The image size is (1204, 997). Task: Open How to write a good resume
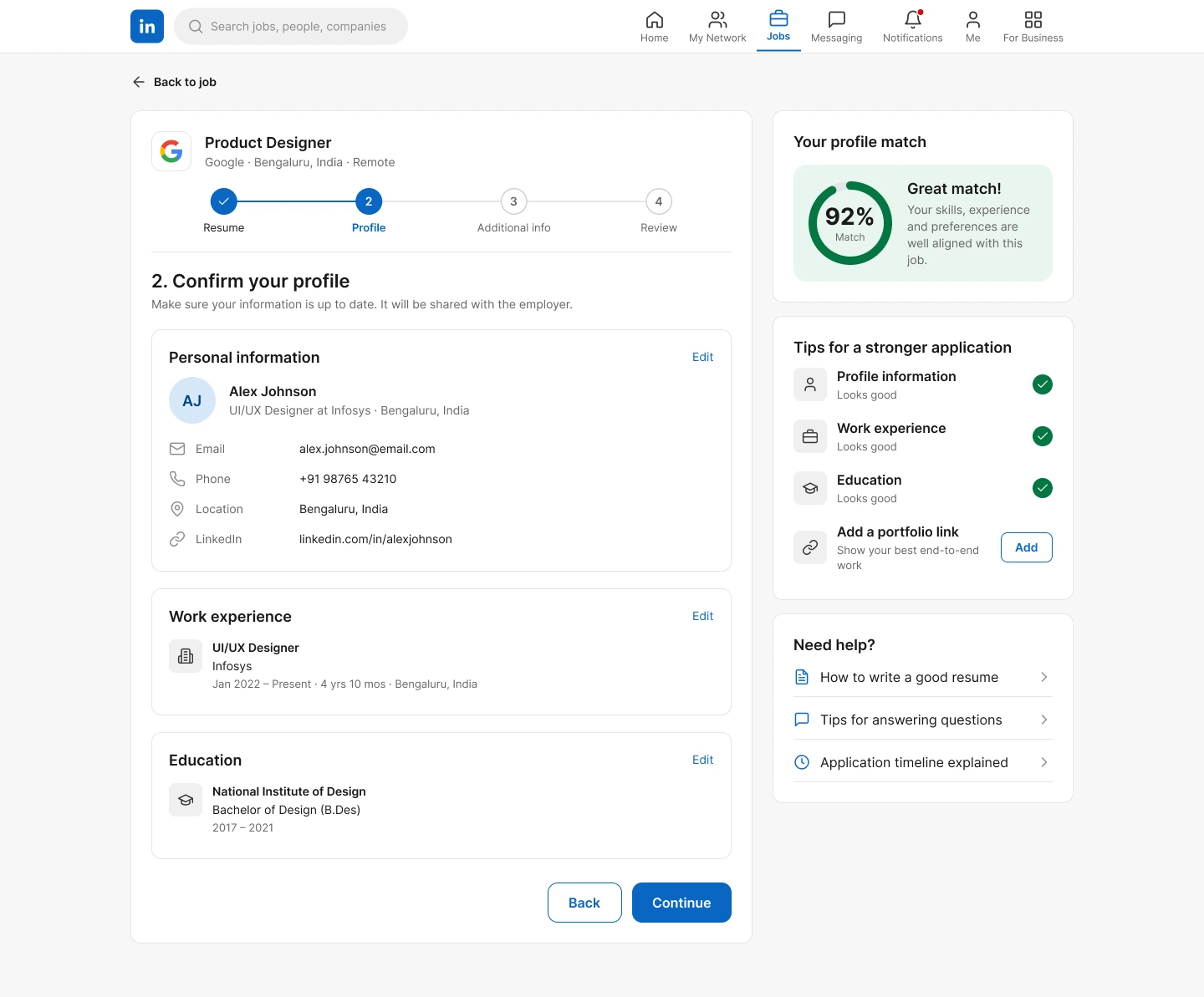coord(922,677)
